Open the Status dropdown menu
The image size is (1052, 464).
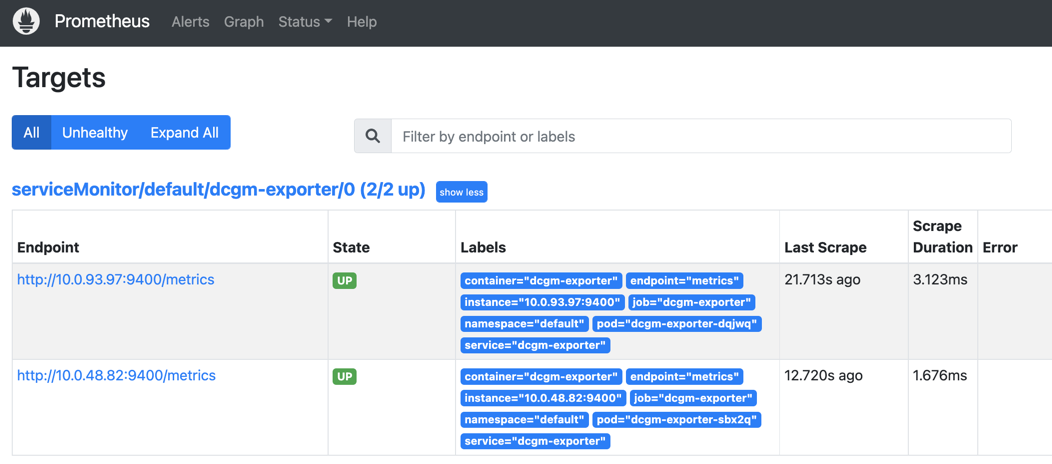click(x=305, y=21)
